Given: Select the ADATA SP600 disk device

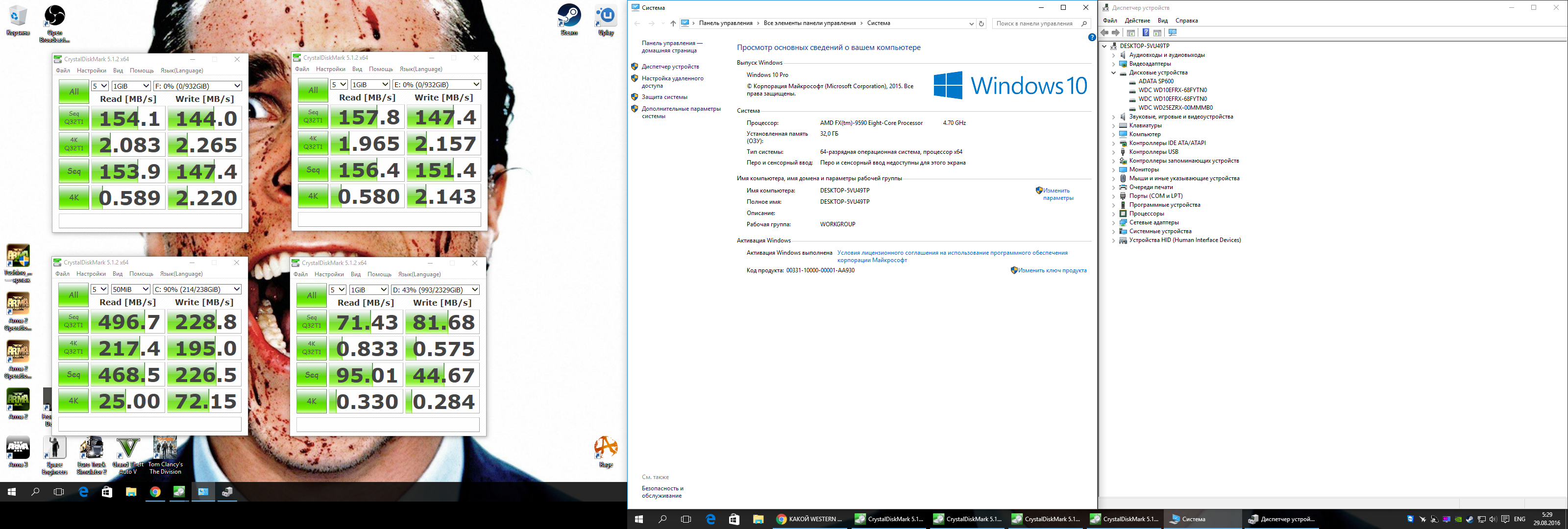Looking at the screenshot, I should click(1155, 82).
